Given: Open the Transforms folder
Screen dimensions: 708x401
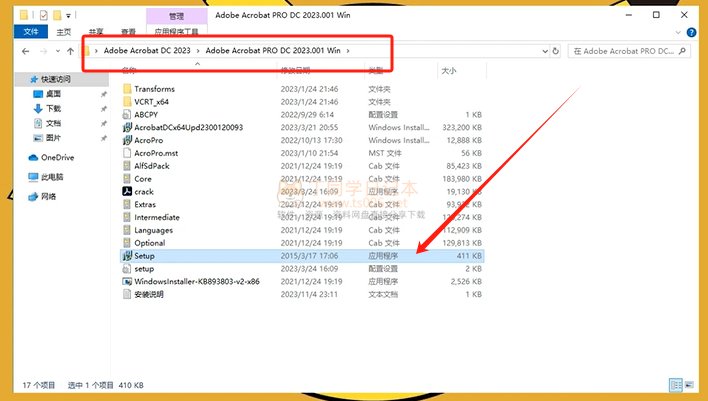Looking at the screenshot, I should (153, 89).
